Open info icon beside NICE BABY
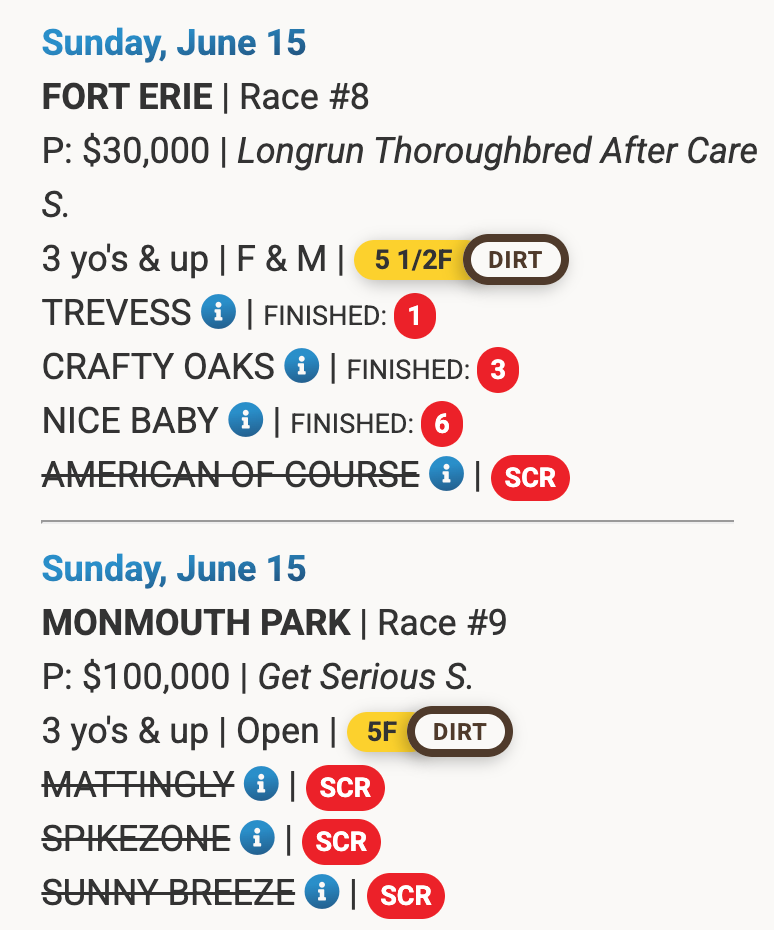The image size is (774, 930). coord(246,419)
